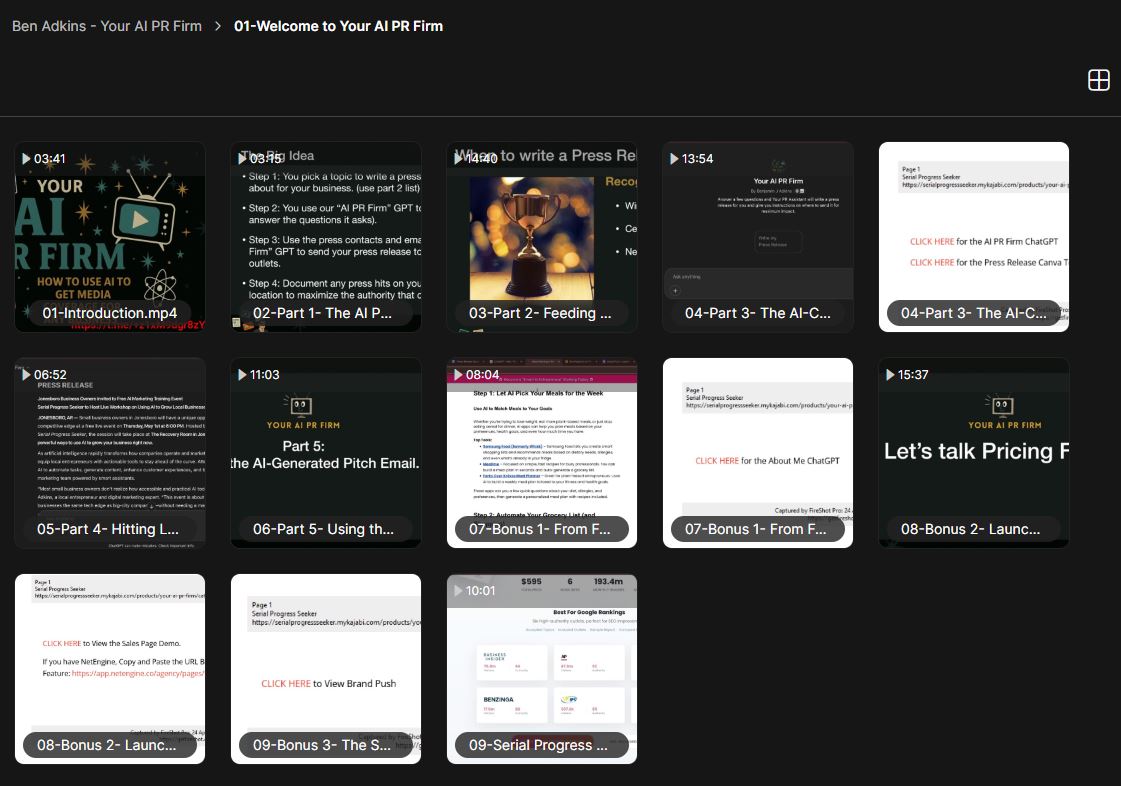Viewport: 1121px width, 786px height.
Task: Open the Let's talk Pricing thumbnail
Action: pyautogui.click(x=973, y=453)
